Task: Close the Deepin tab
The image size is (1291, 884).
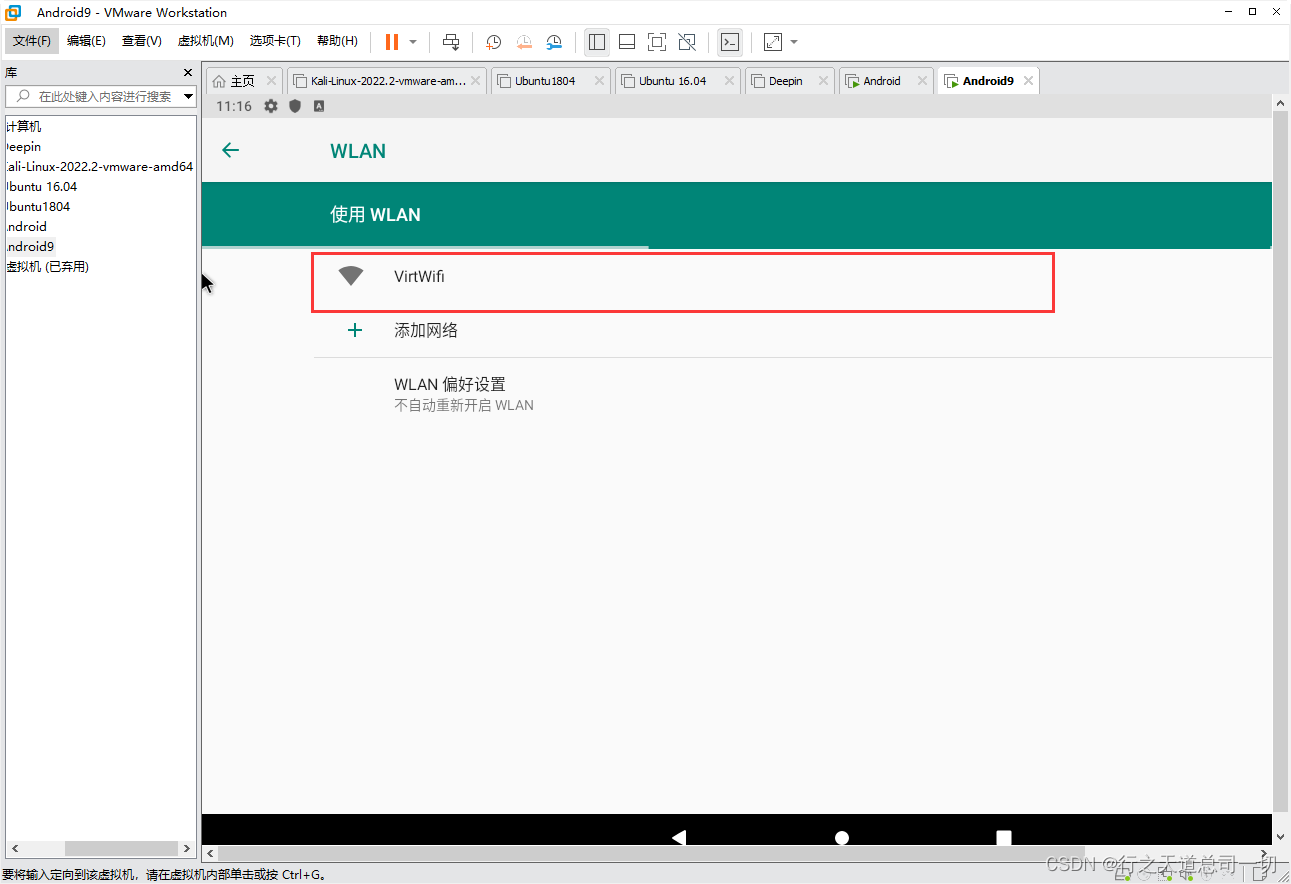Action: (823, 81)
